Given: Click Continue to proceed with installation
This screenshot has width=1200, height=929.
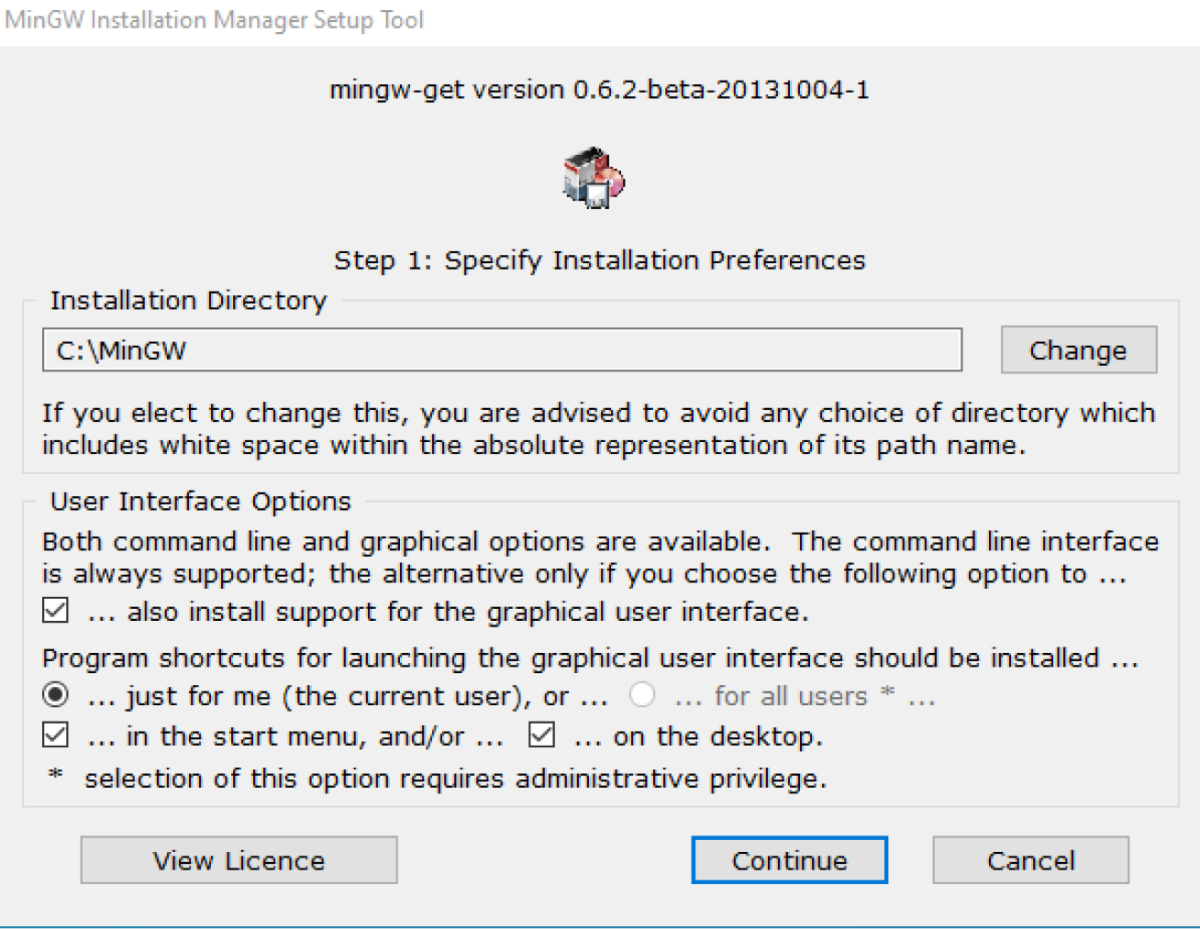Looking at the screenshot, I should 789,859.
